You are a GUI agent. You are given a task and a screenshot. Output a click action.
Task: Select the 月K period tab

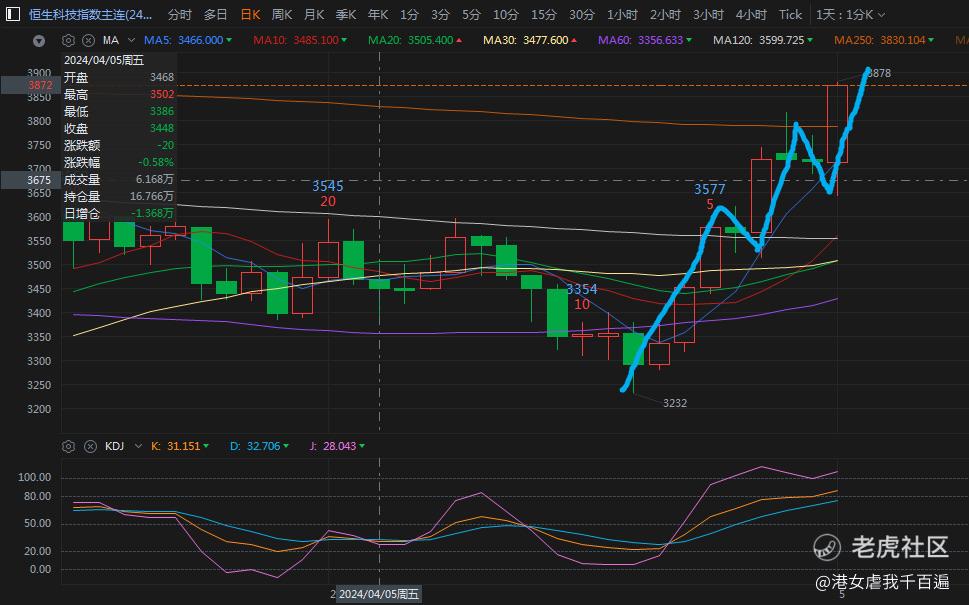point(314,14)
